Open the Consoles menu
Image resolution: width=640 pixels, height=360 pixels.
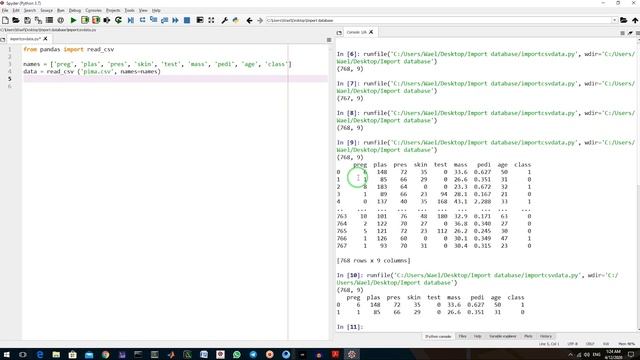tap(93, 10)
